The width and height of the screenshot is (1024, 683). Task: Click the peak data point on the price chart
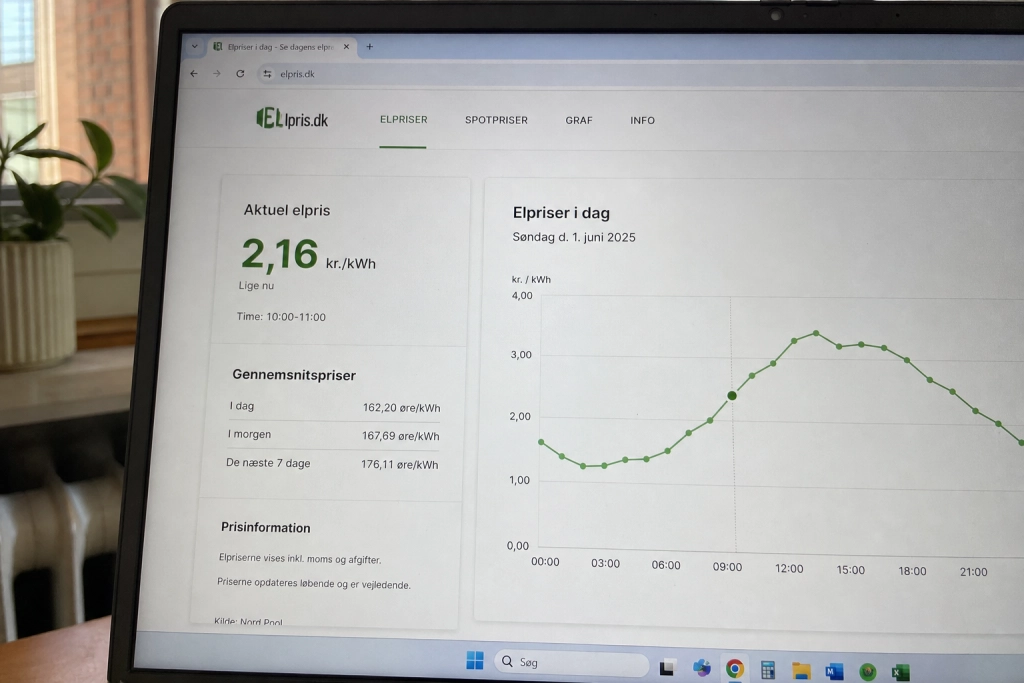point(816,334)
